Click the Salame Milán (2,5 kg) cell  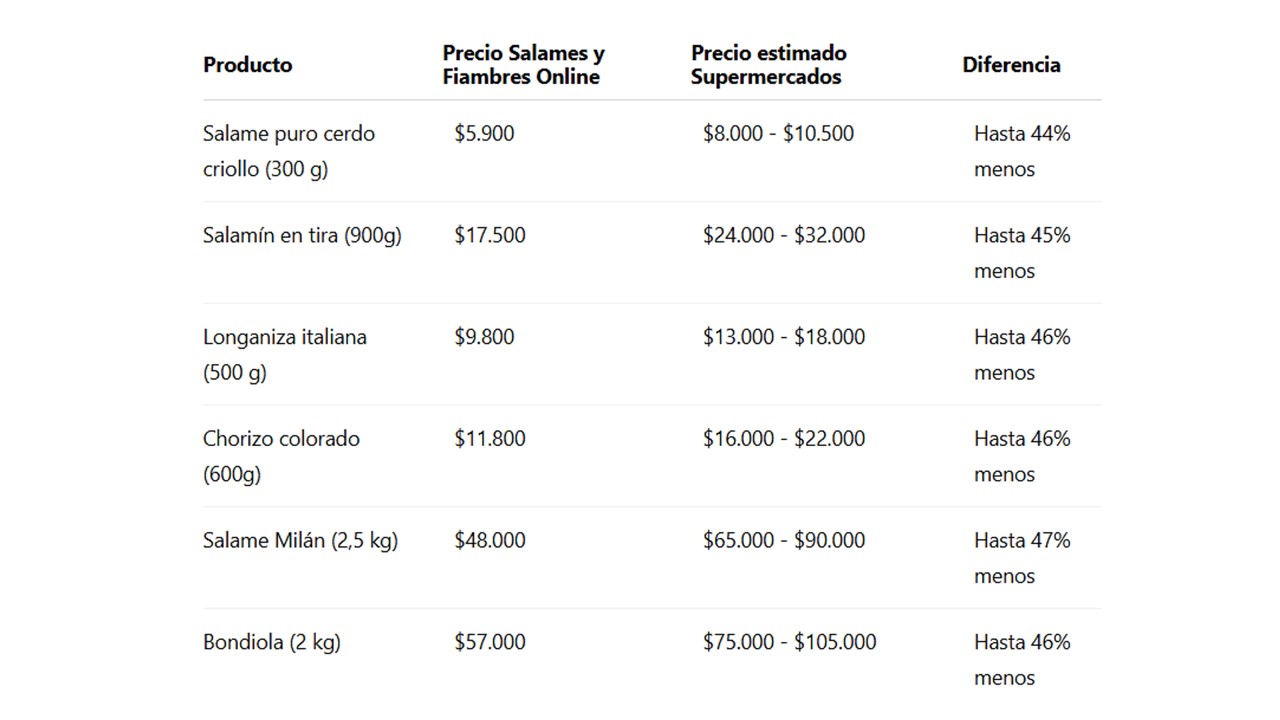[x=300, y=540]
